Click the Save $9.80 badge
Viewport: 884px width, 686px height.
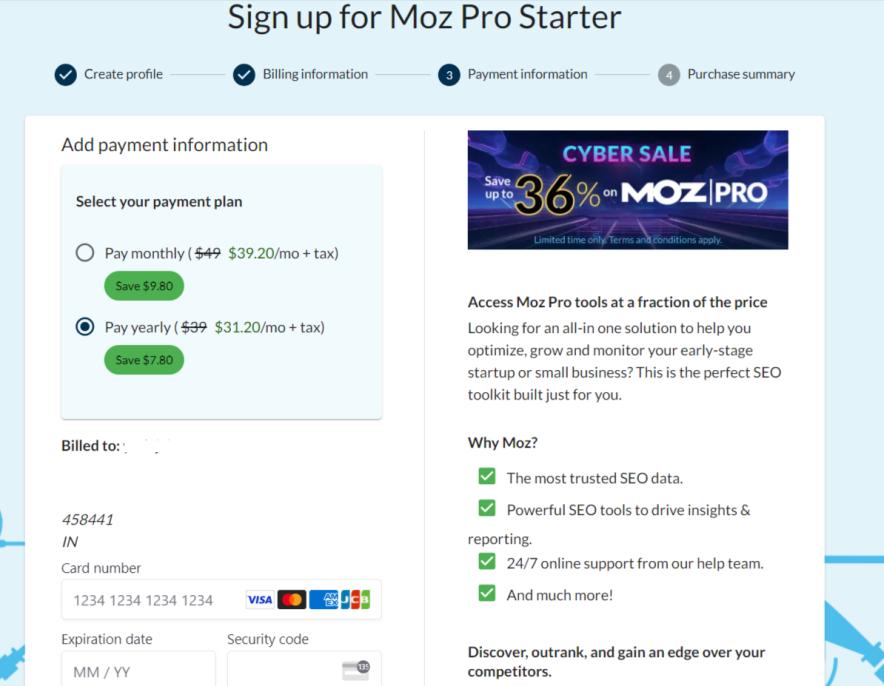pos(144,286)
